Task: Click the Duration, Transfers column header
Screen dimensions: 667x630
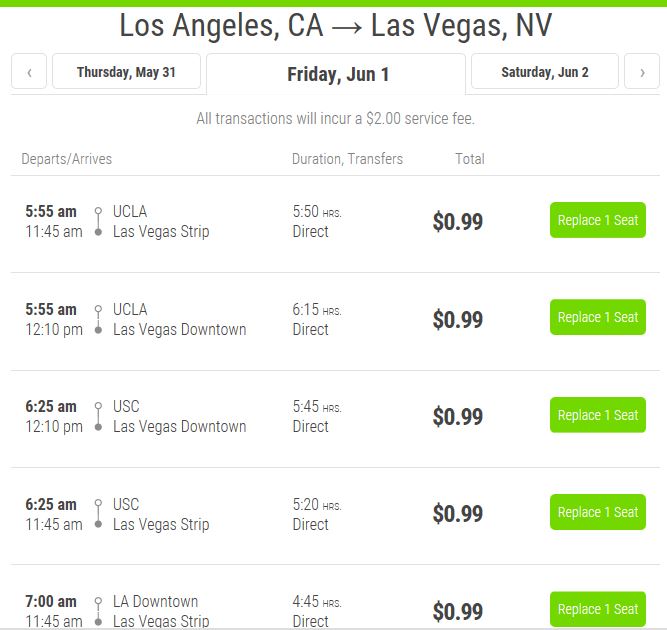Action: pyautogui.click(x=347, y=159)
